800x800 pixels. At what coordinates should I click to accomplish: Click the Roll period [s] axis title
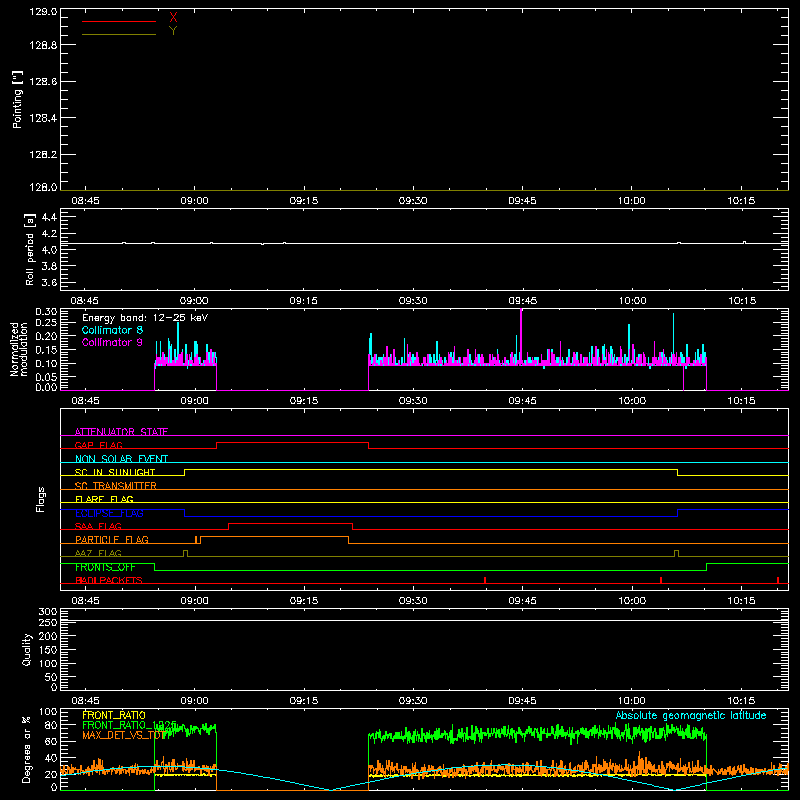click(30, 249)
